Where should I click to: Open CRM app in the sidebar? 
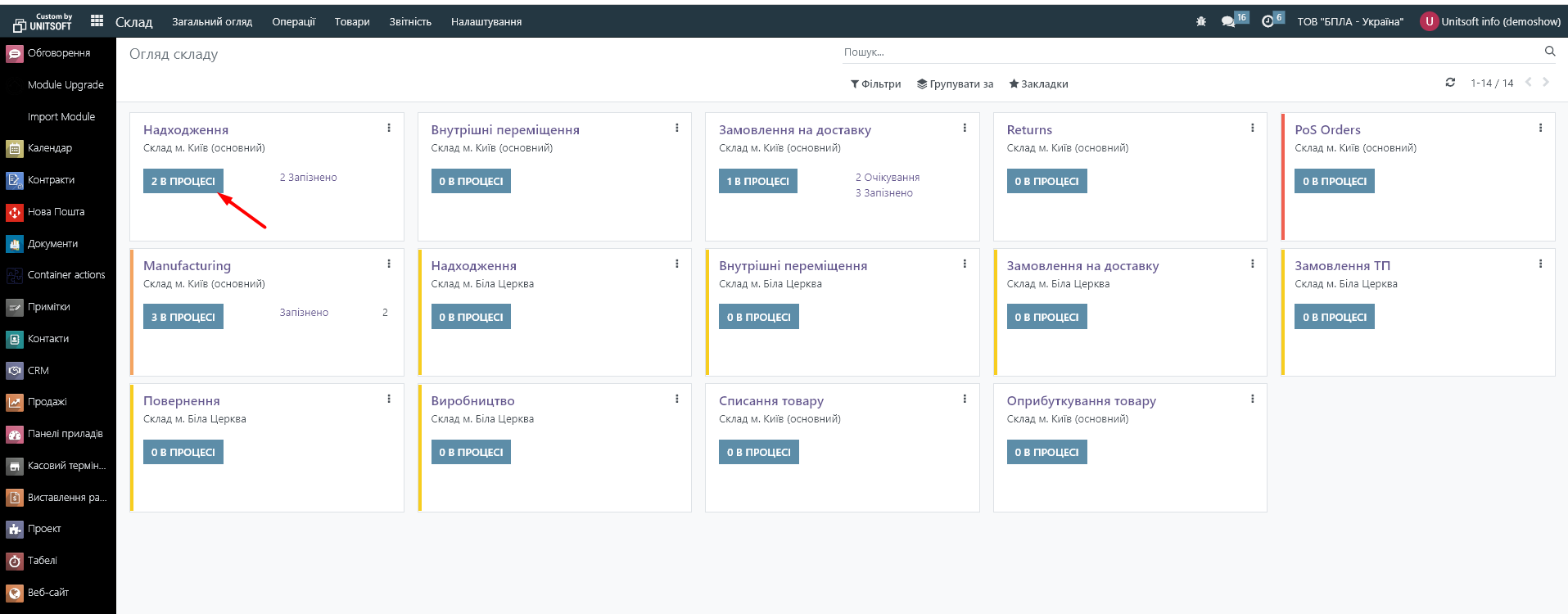tap(38, 371)
